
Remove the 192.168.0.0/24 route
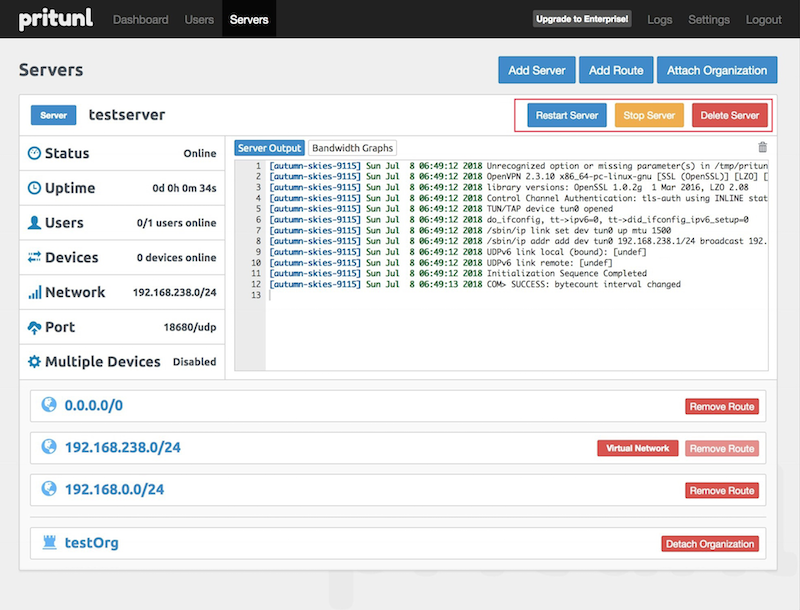click(722, 490)
